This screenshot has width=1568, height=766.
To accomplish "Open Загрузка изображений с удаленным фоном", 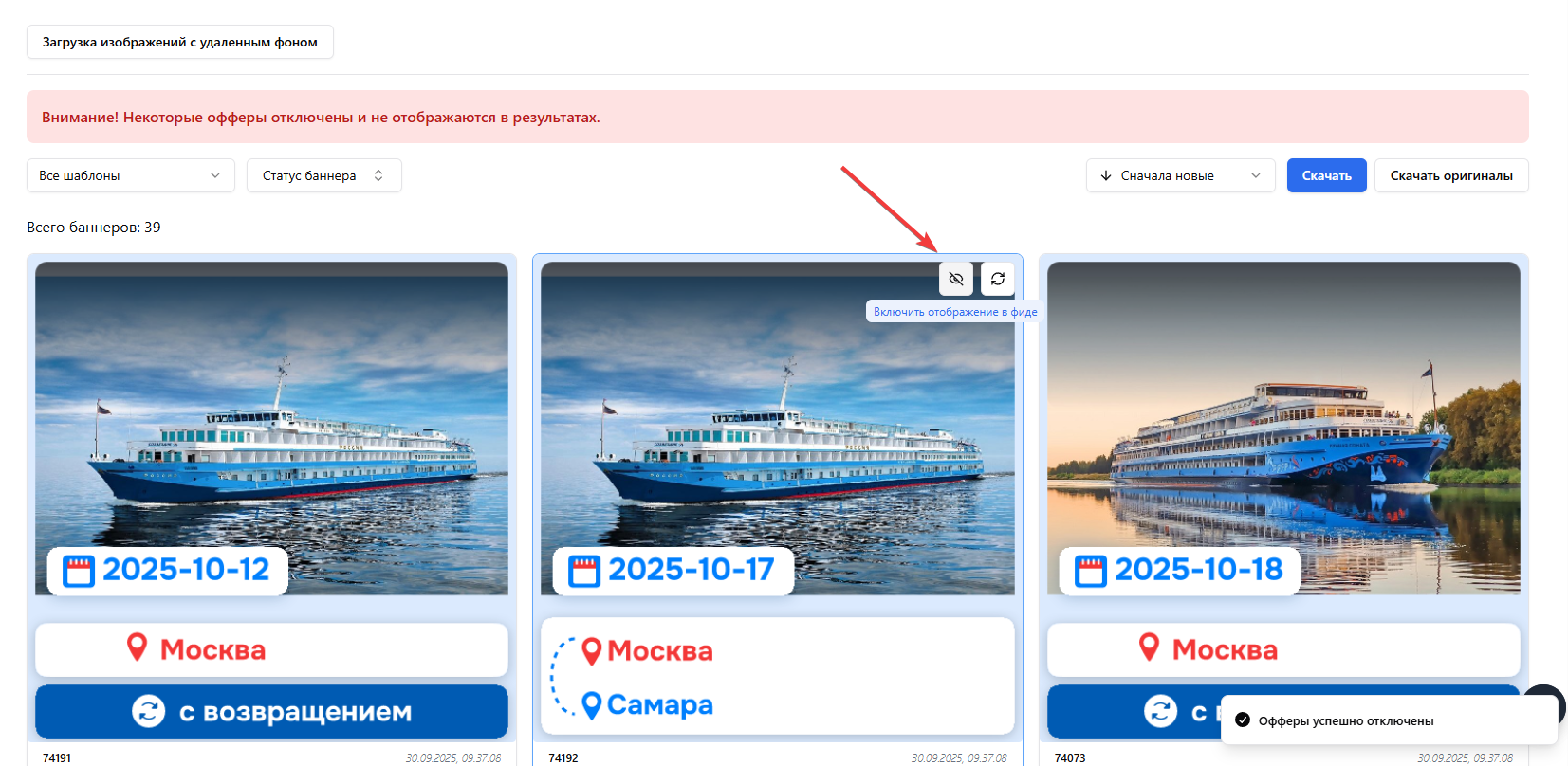I will (180, 42).
